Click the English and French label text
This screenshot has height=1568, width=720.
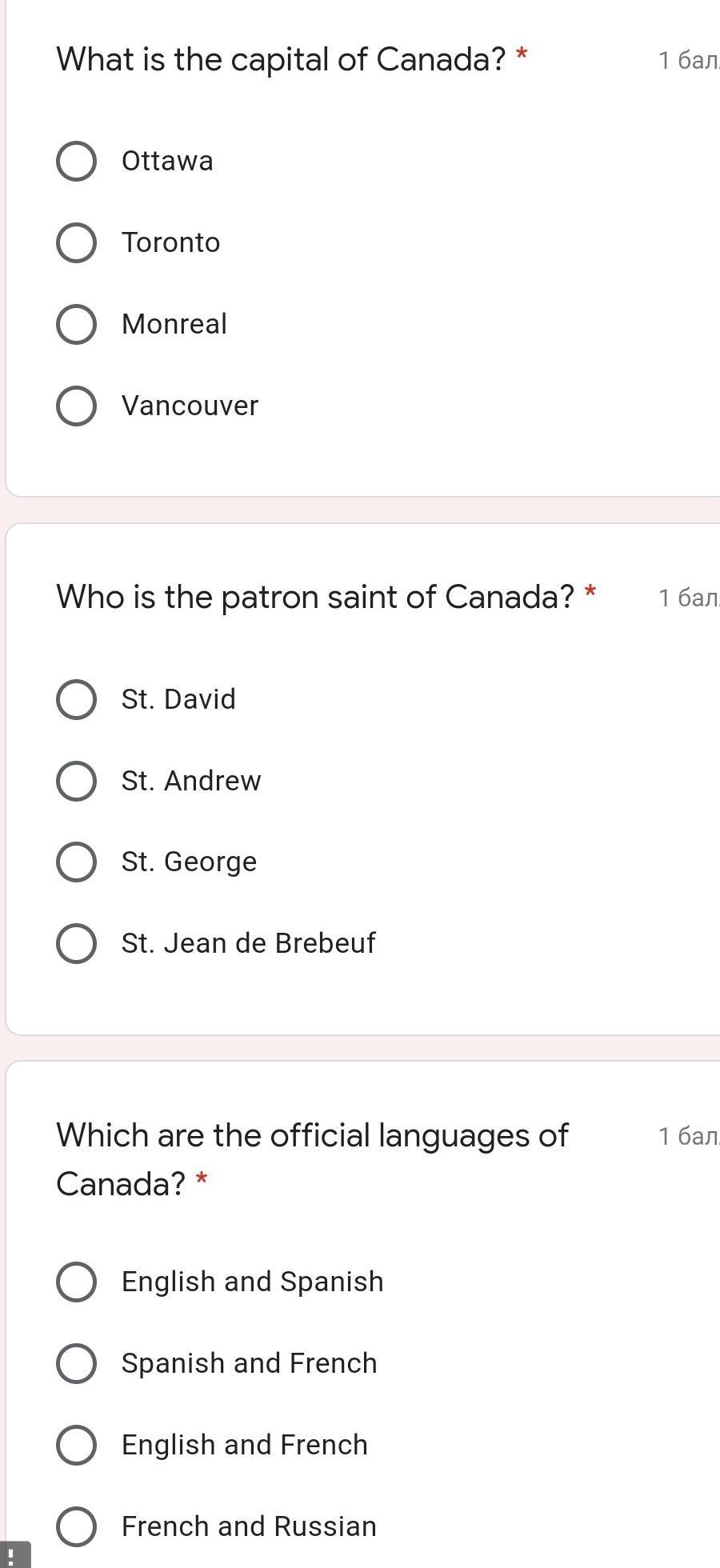[x=245, y=1445]
